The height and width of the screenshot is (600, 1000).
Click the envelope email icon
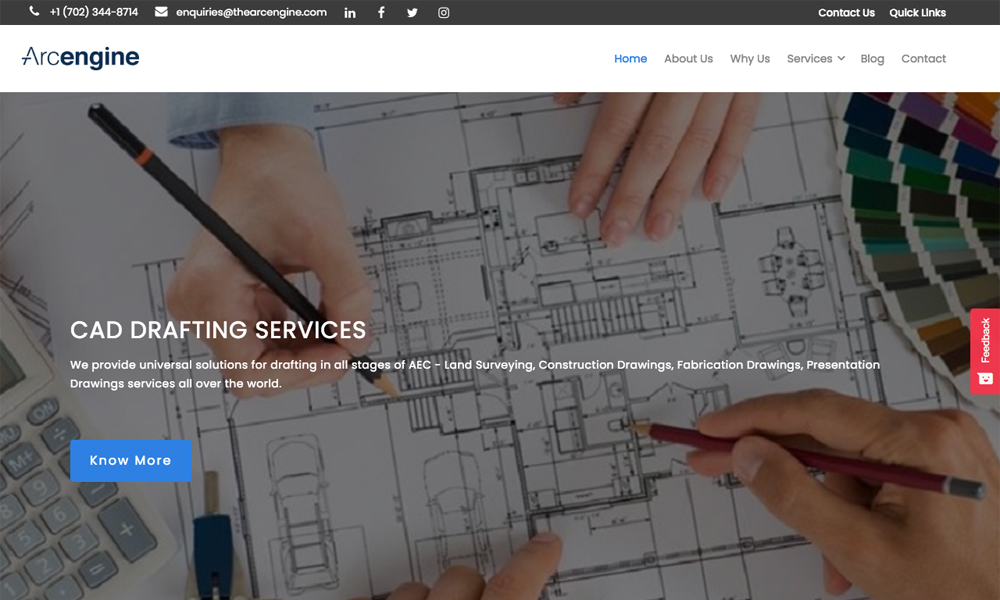[161, 12]
